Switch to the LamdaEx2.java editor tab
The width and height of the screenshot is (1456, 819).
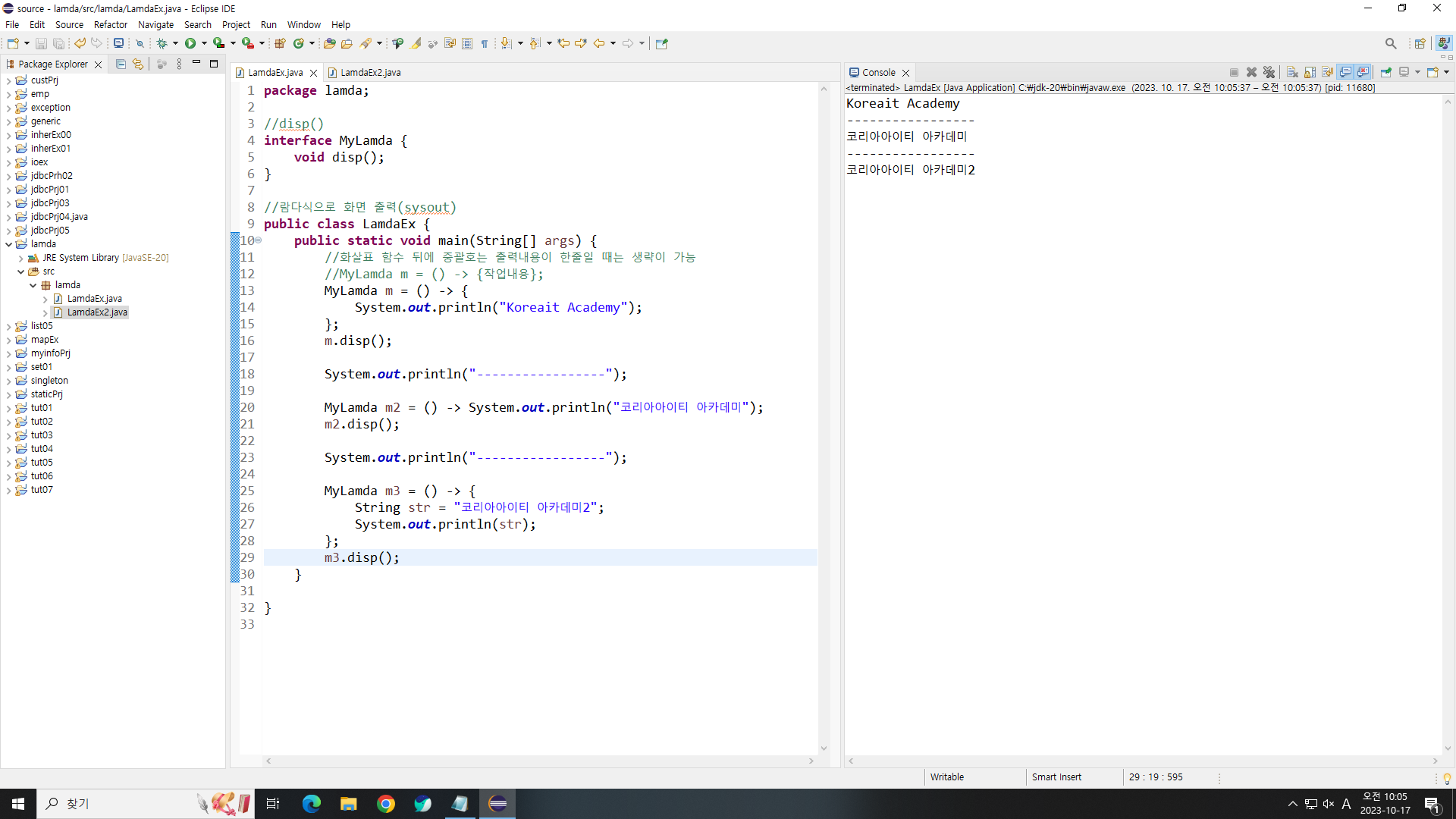click(370, 72)
